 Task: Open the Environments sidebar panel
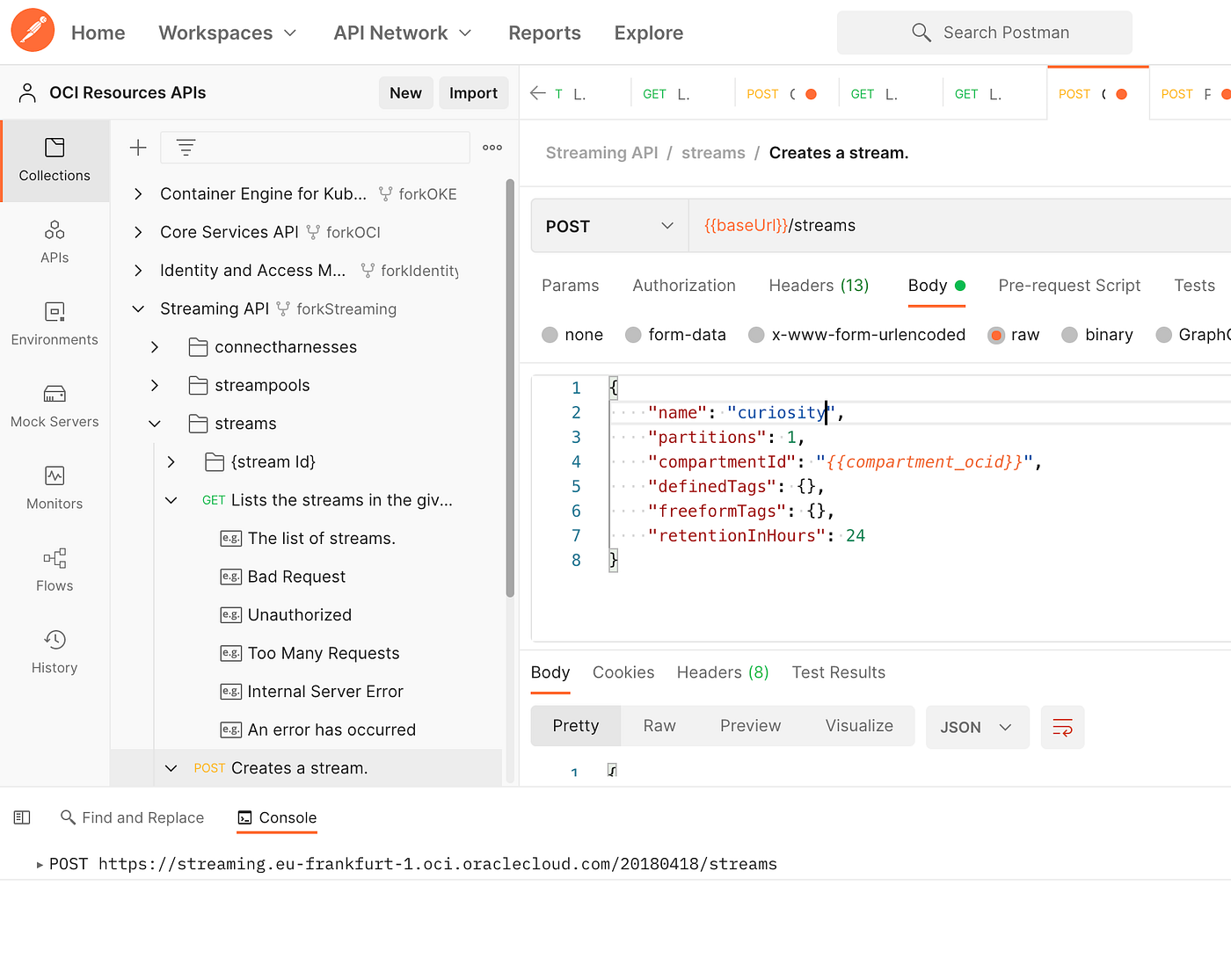(x=55, y=323)
